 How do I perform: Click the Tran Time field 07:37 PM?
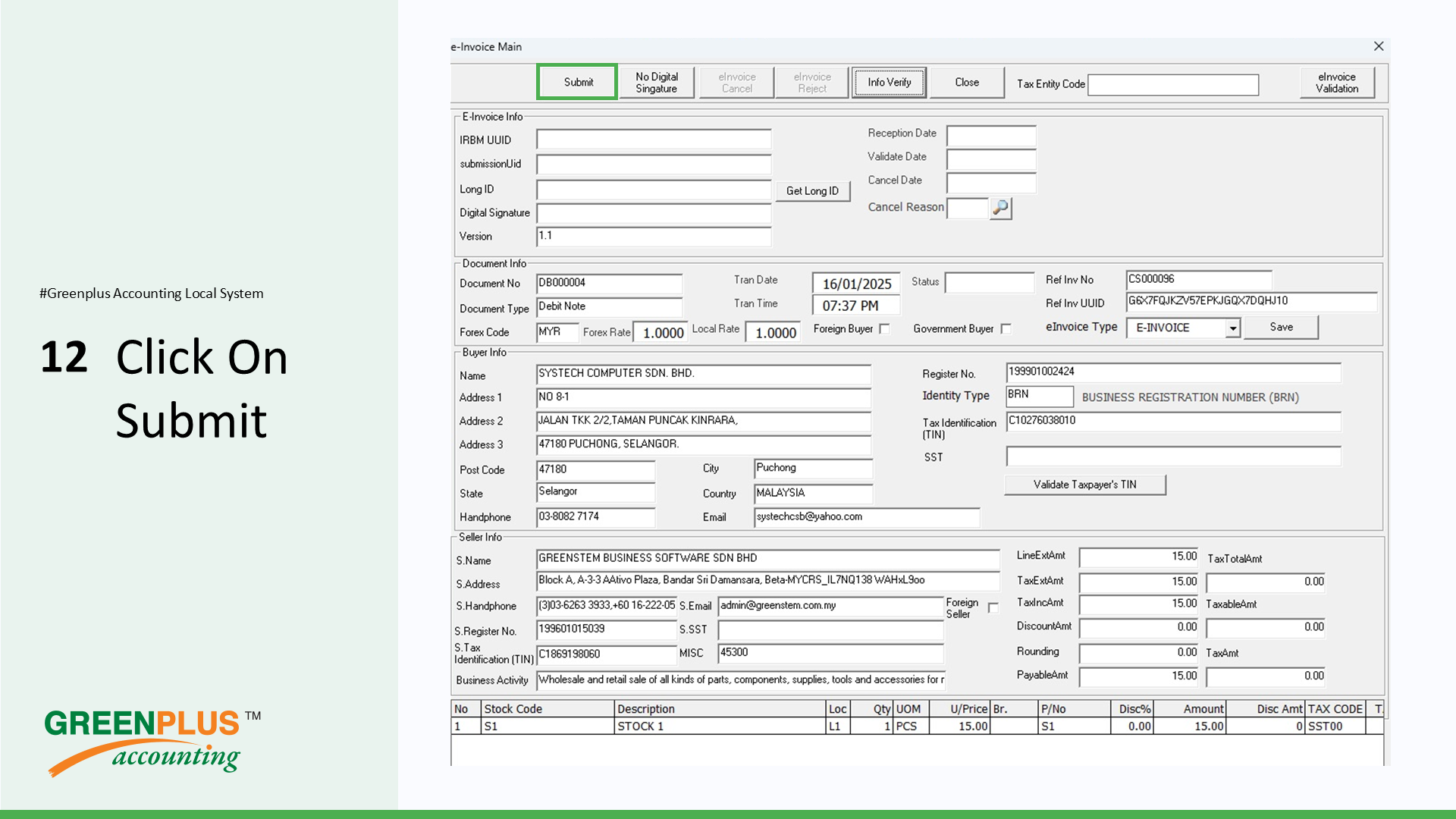(x=856, y=306)
